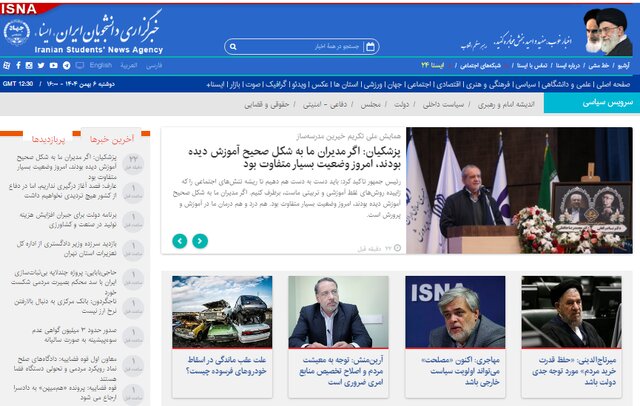Open مهاجری headline on foreign policy
The height and width of the screenshot is (406, 640).
(460, 371)
